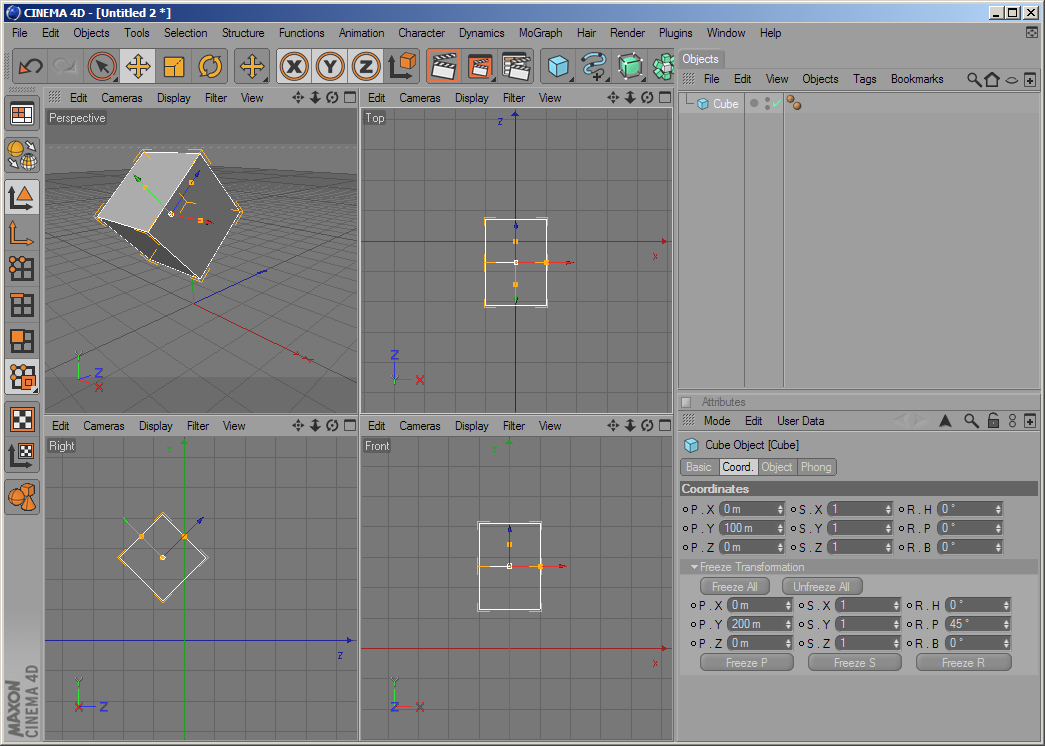Click the Undo arrow in the toolbar

[x=30, y=67]
